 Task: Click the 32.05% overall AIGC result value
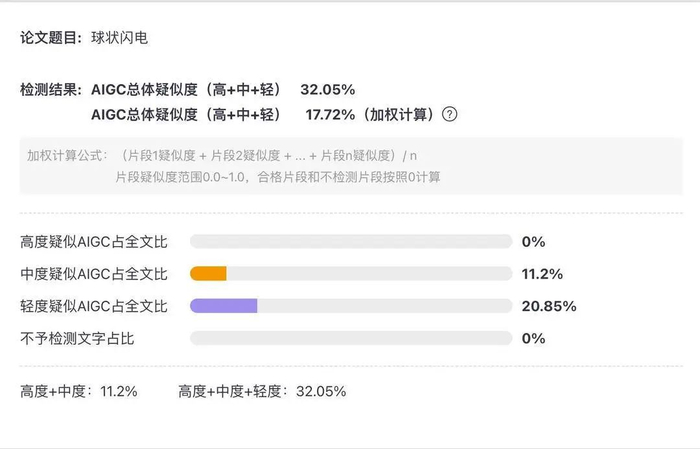pyautogui.click(x=328, y=89)
